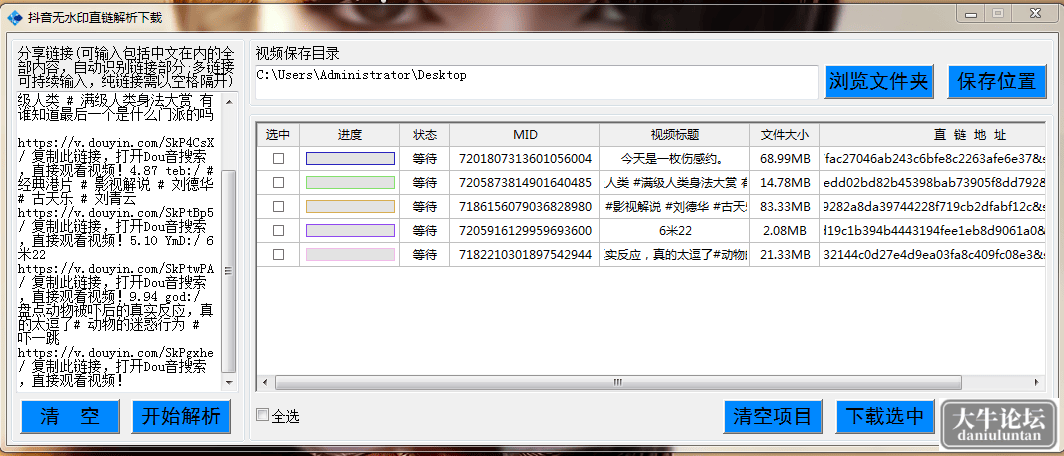Click the 下载选中 button
1064x456 pixels.
885,417
